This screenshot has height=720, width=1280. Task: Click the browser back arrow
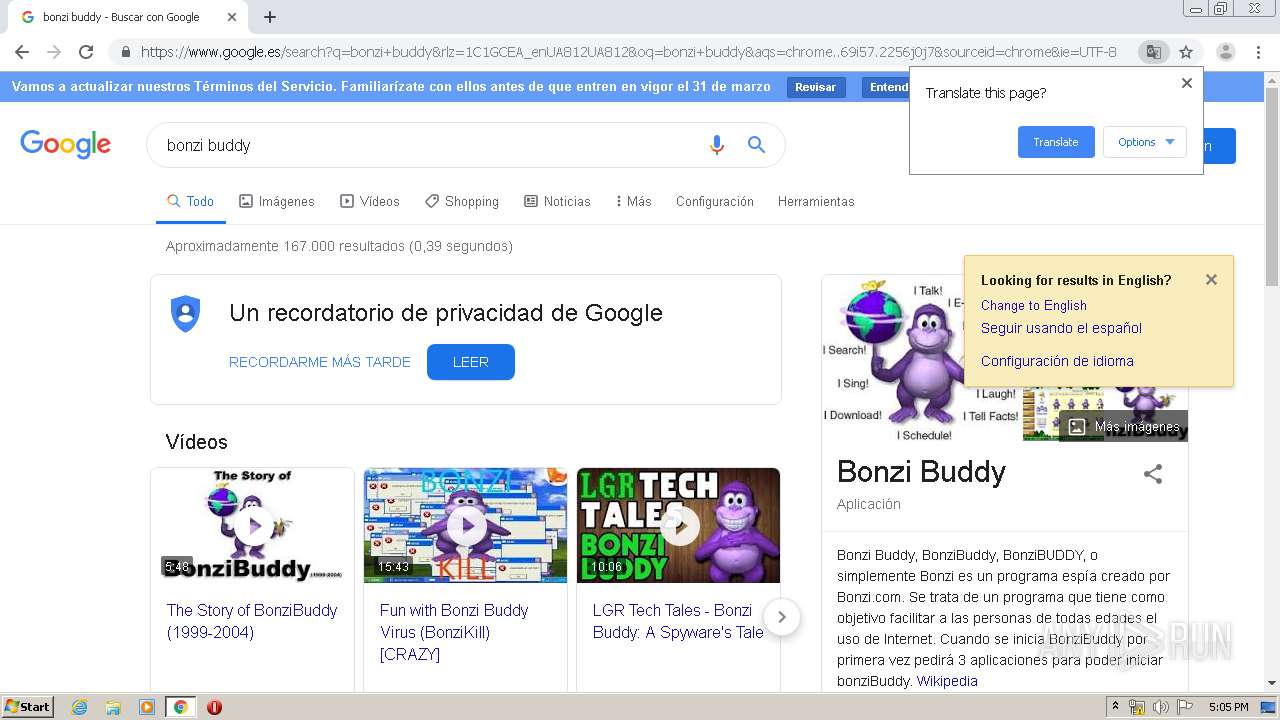22,52
